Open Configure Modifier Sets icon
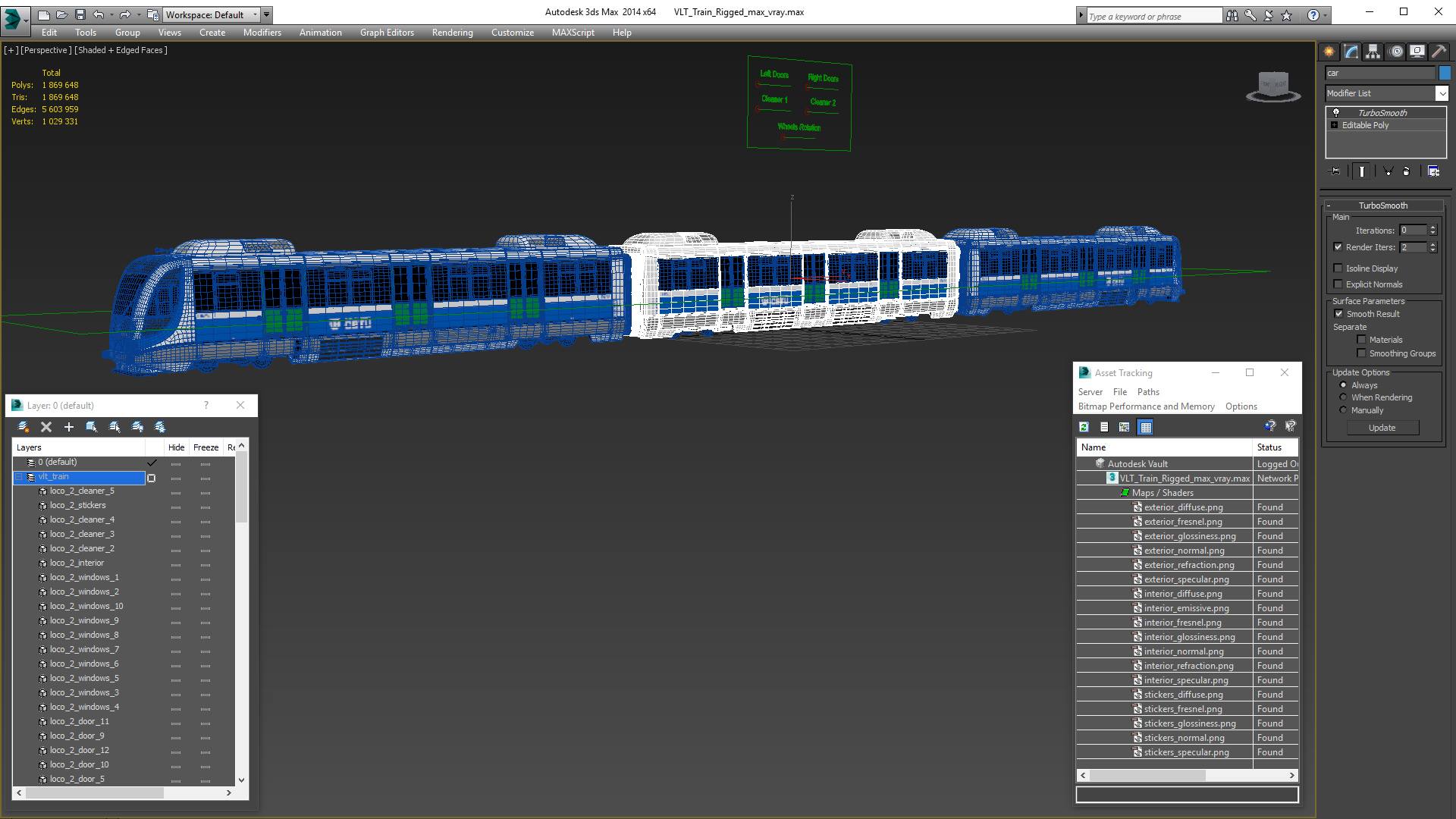Image resolution: width=1456 pixels, height=819 pixels. [x=1433, y=171]
